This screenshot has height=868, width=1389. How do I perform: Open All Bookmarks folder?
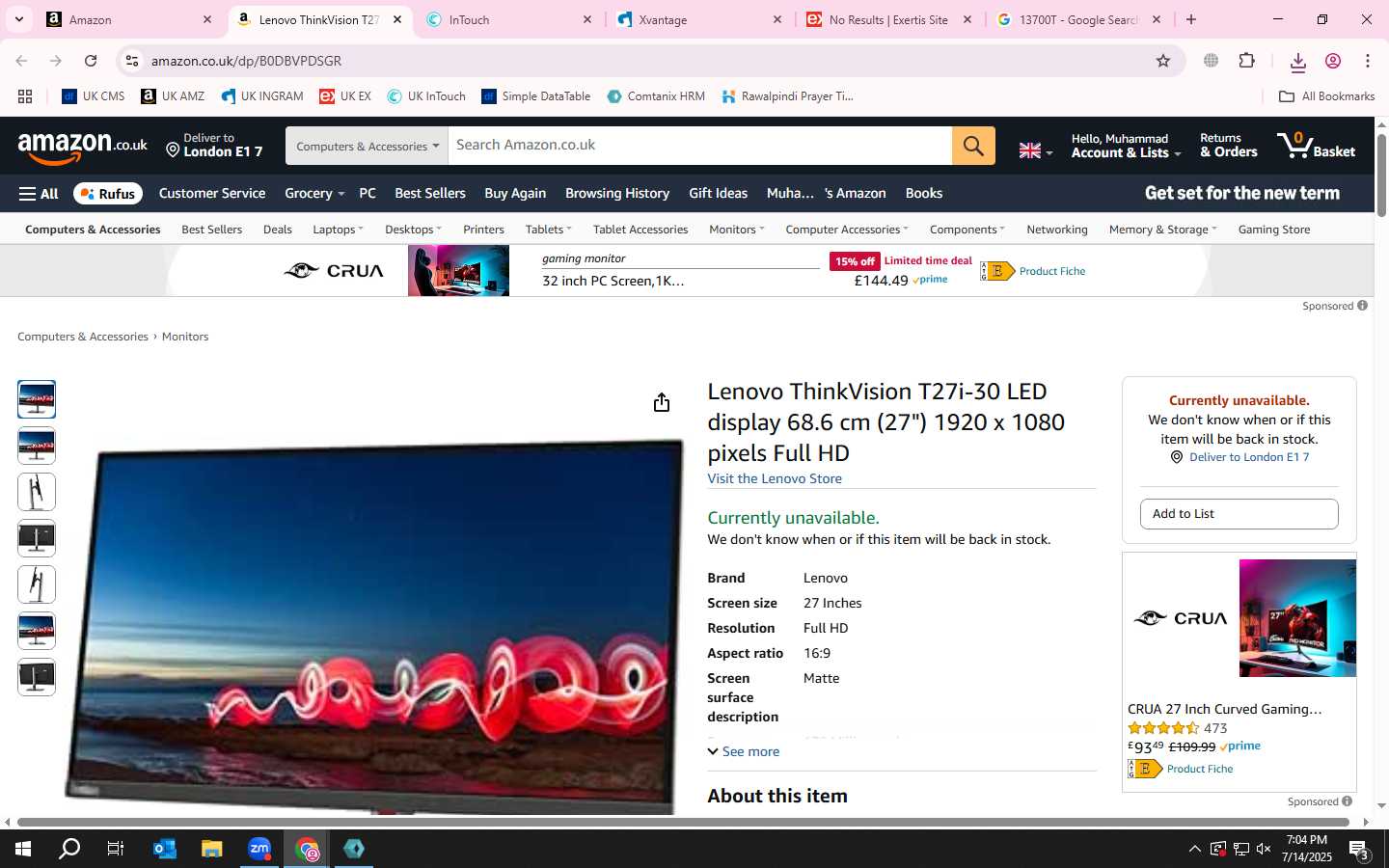[x=1326, y=96]
